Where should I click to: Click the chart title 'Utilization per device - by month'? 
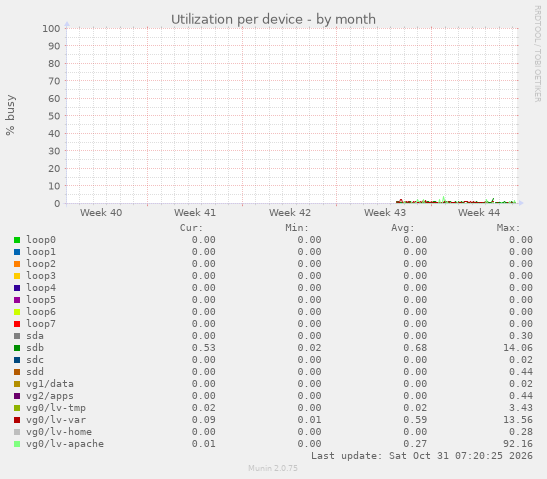(273, 20)
